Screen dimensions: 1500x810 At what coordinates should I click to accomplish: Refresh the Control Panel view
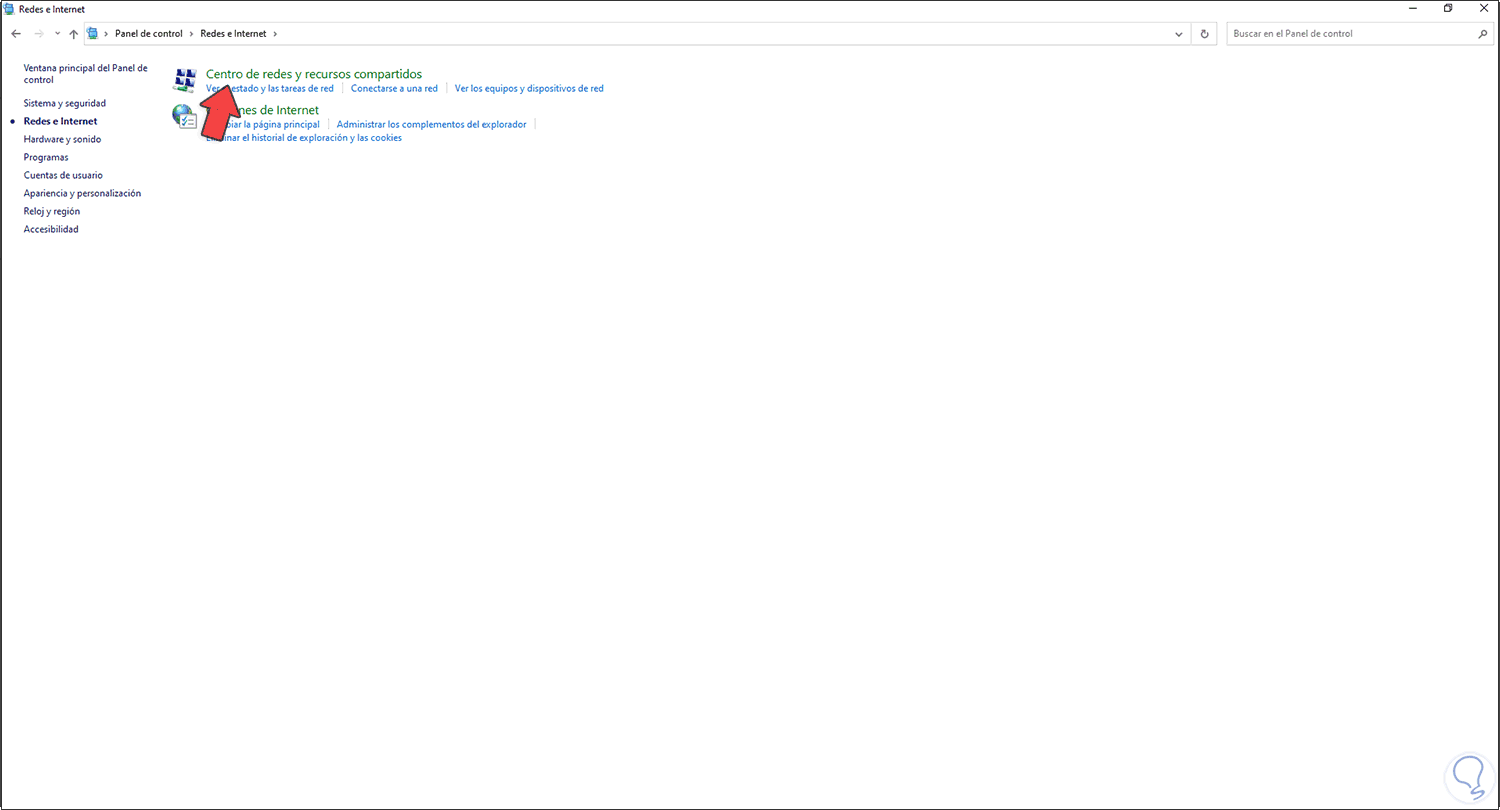[1204, 34]
